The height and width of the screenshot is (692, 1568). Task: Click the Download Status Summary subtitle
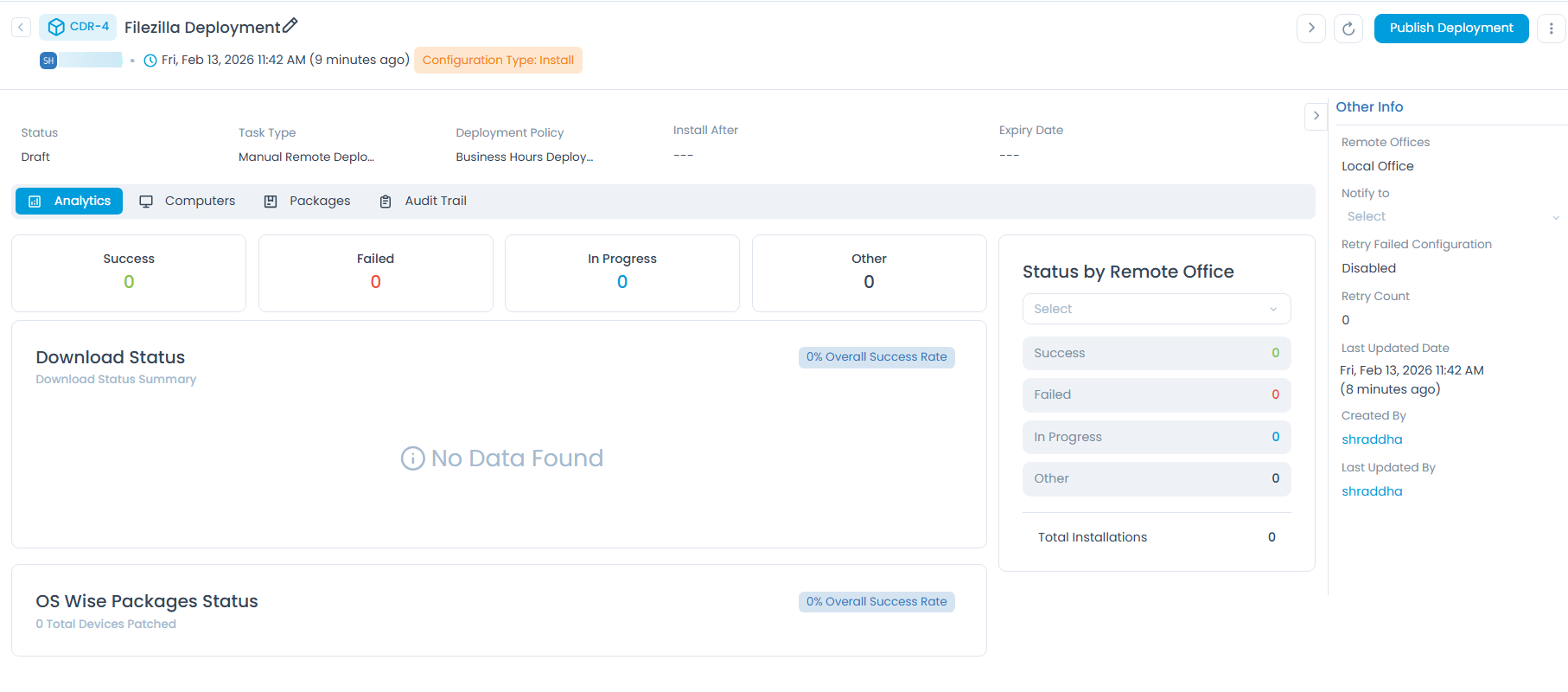(116, 380)
